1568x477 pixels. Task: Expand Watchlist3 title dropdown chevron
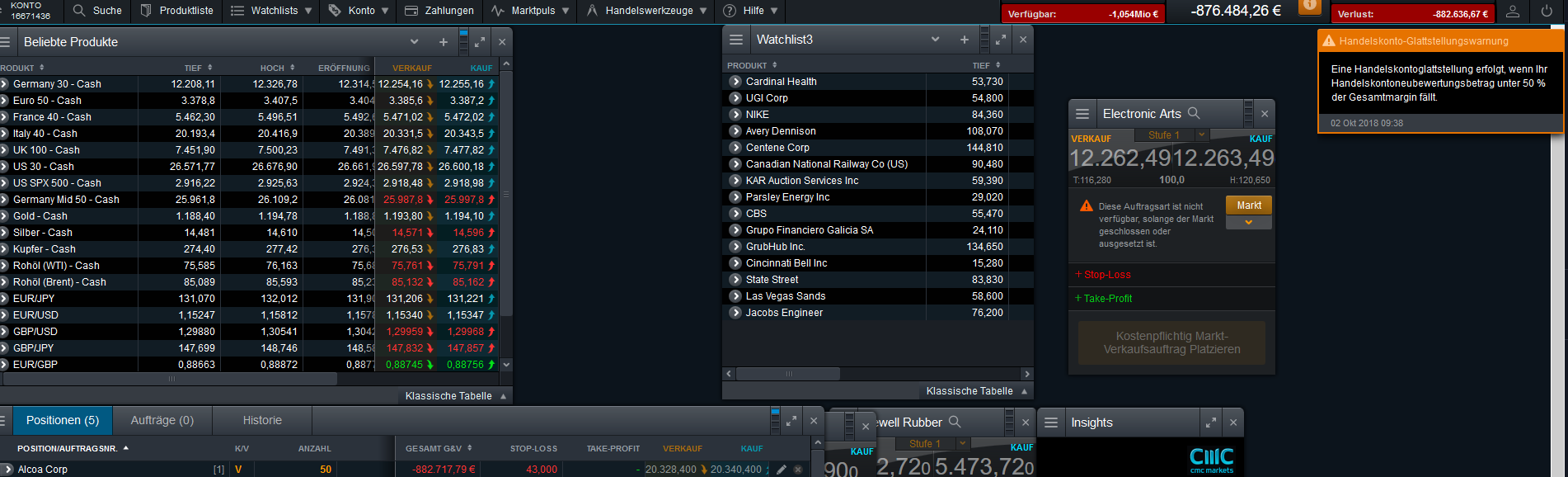pos(935,40)
